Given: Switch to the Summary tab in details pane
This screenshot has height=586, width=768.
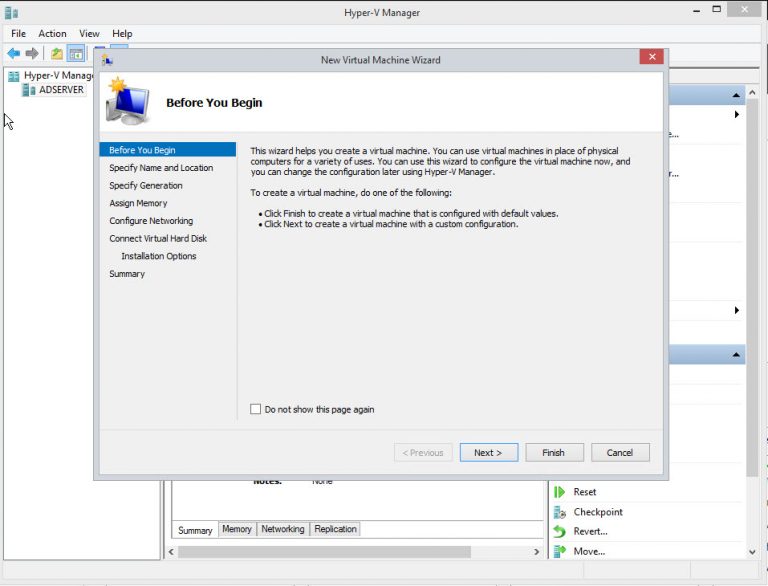Looking at the screenshot, I should (195, 530).
